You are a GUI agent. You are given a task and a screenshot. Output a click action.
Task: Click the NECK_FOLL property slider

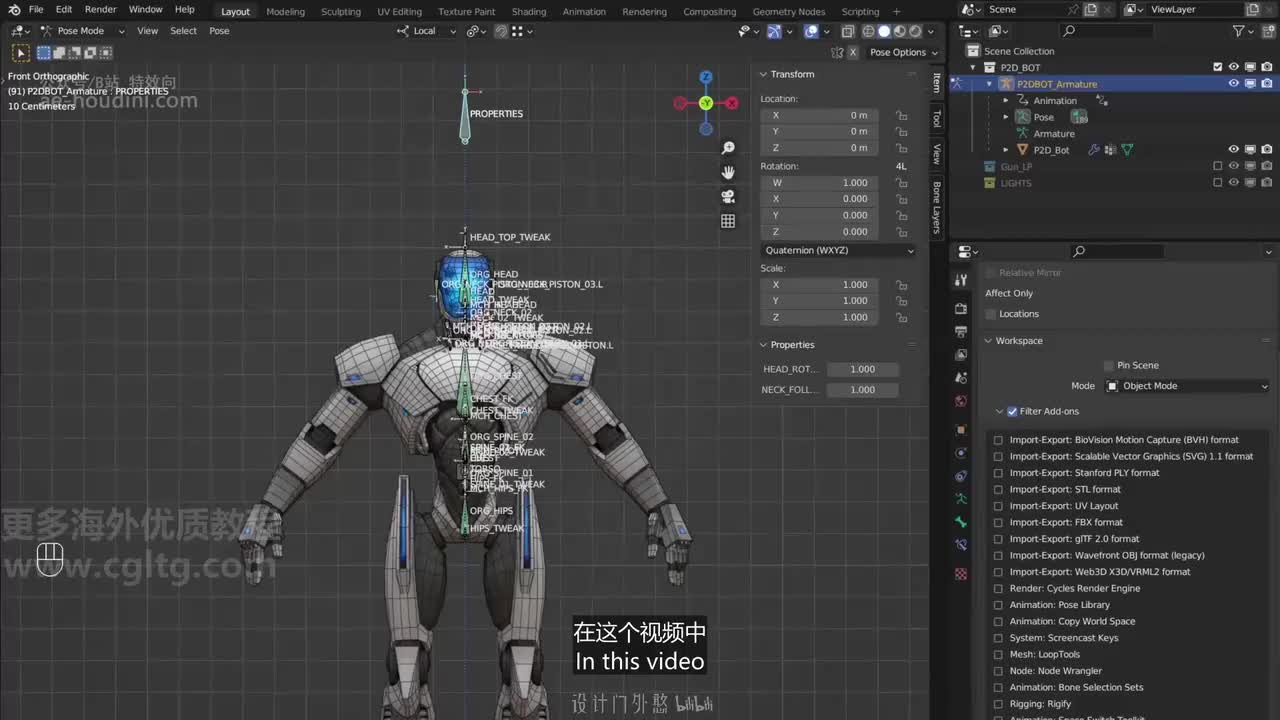pos(863,390)
